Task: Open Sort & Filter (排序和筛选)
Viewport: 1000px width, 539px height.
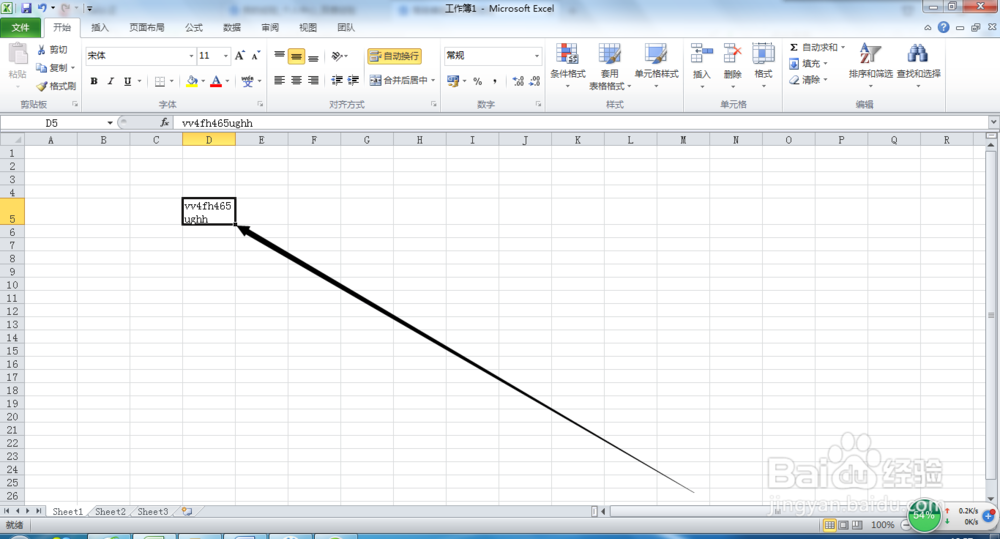Action: pyautogui.click(x=871, y=66)
